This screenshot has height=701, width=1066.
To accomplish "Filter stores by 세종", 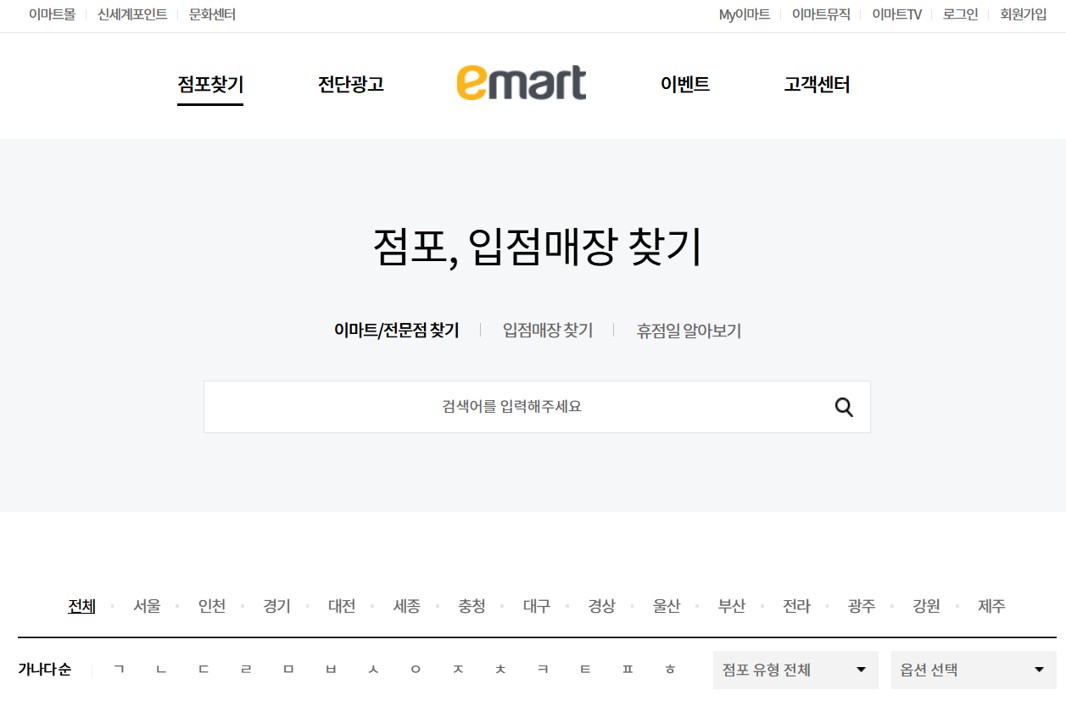I will coord(407,606).
